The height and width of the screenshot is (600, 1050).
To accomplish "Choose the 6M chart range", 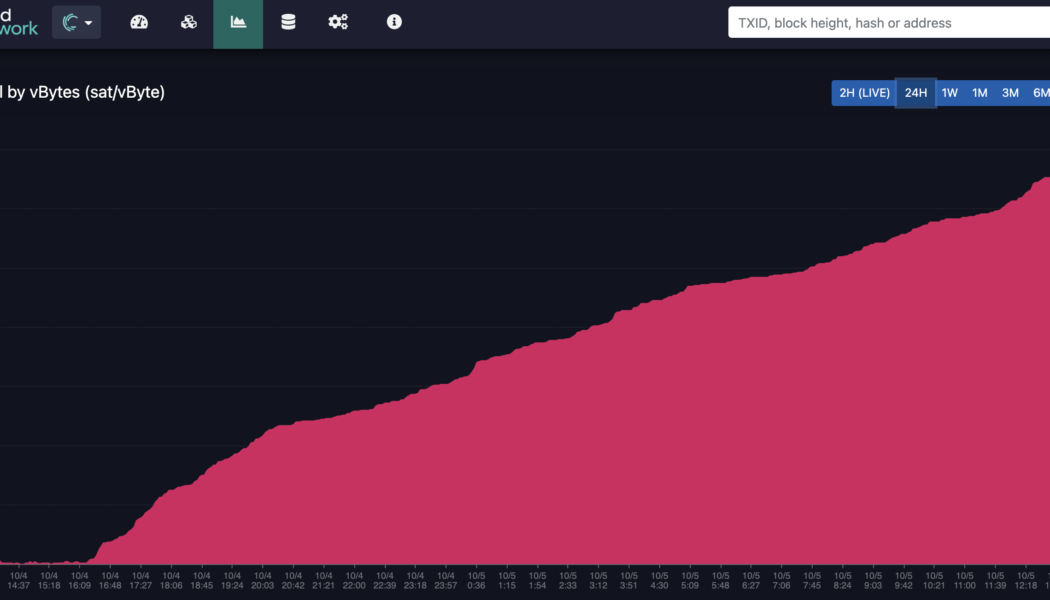I will tap(1040, 93).
